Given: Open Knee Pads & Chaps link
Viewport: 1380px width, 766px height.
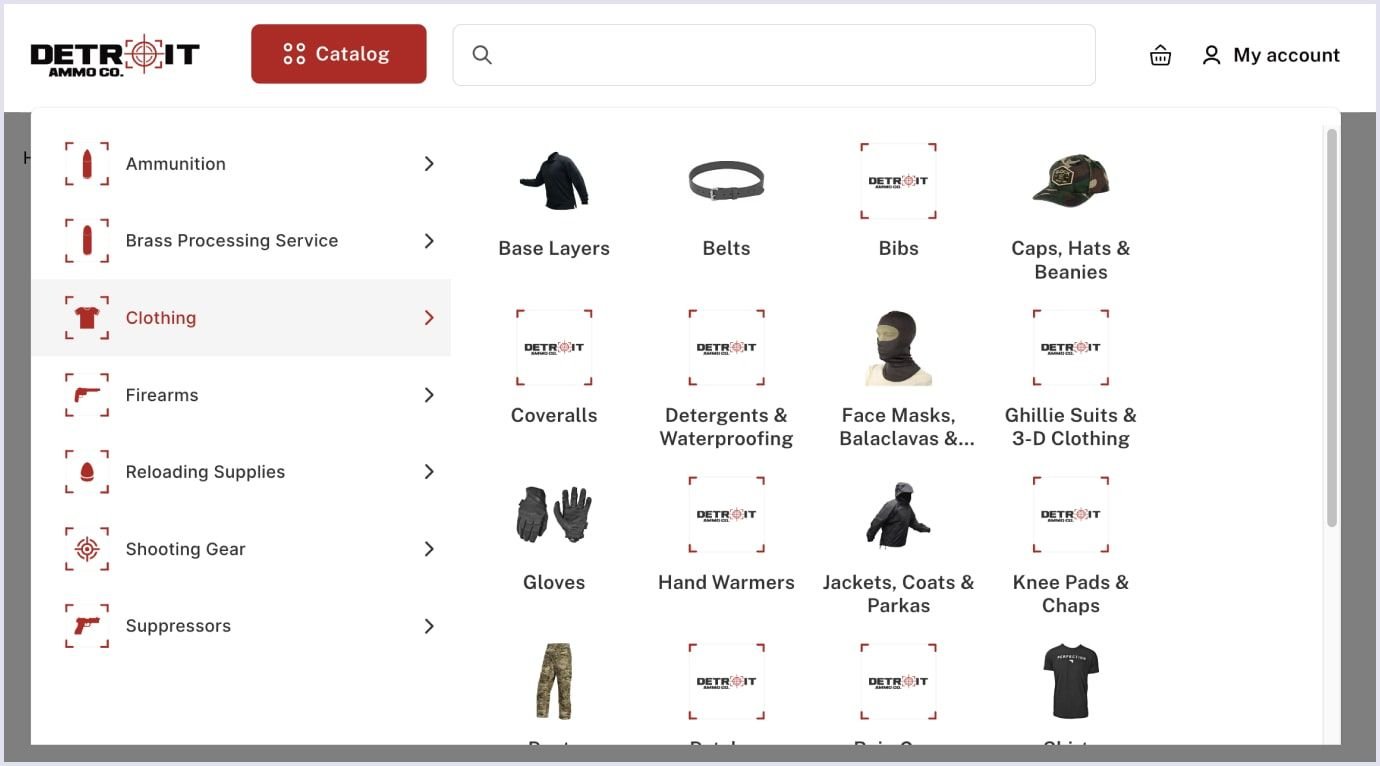Looking at the screenshot, I should [x=1070, y=594].
